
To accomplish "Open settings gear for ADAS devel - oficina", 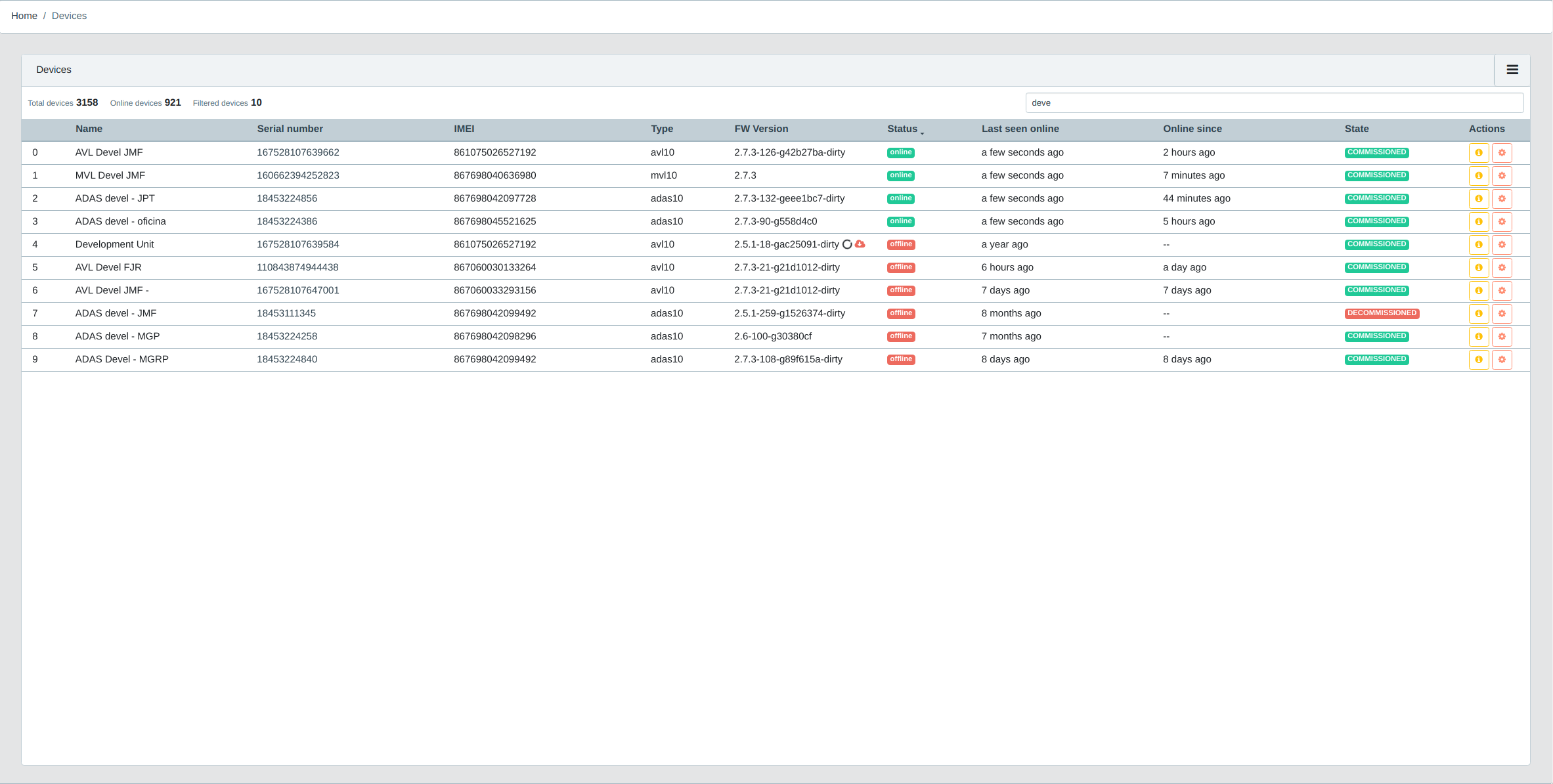I will (1501, 222).
